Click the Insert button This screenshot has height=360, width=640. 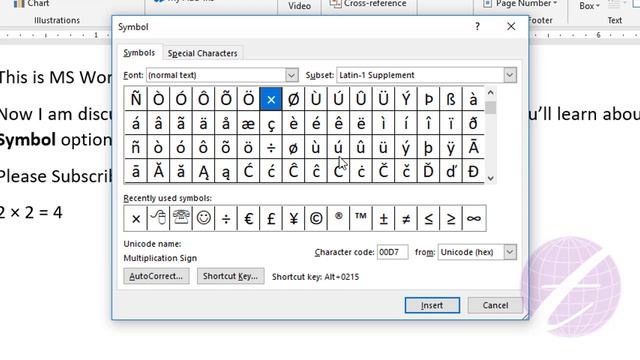point(432,305)
